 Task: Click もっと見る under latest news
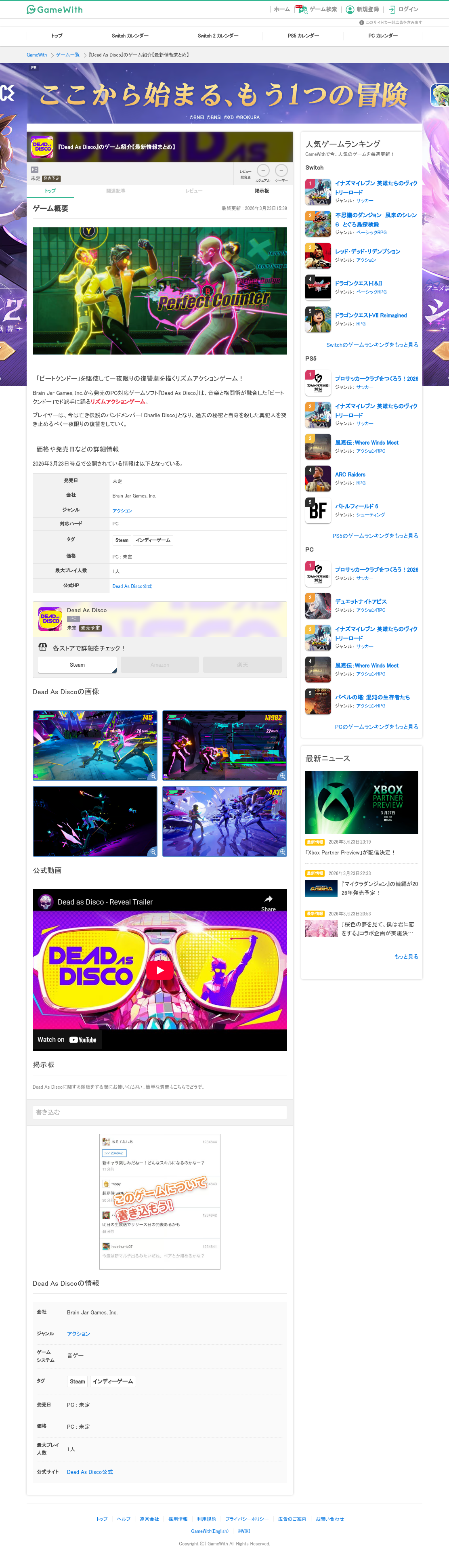[x=406, y=956]
